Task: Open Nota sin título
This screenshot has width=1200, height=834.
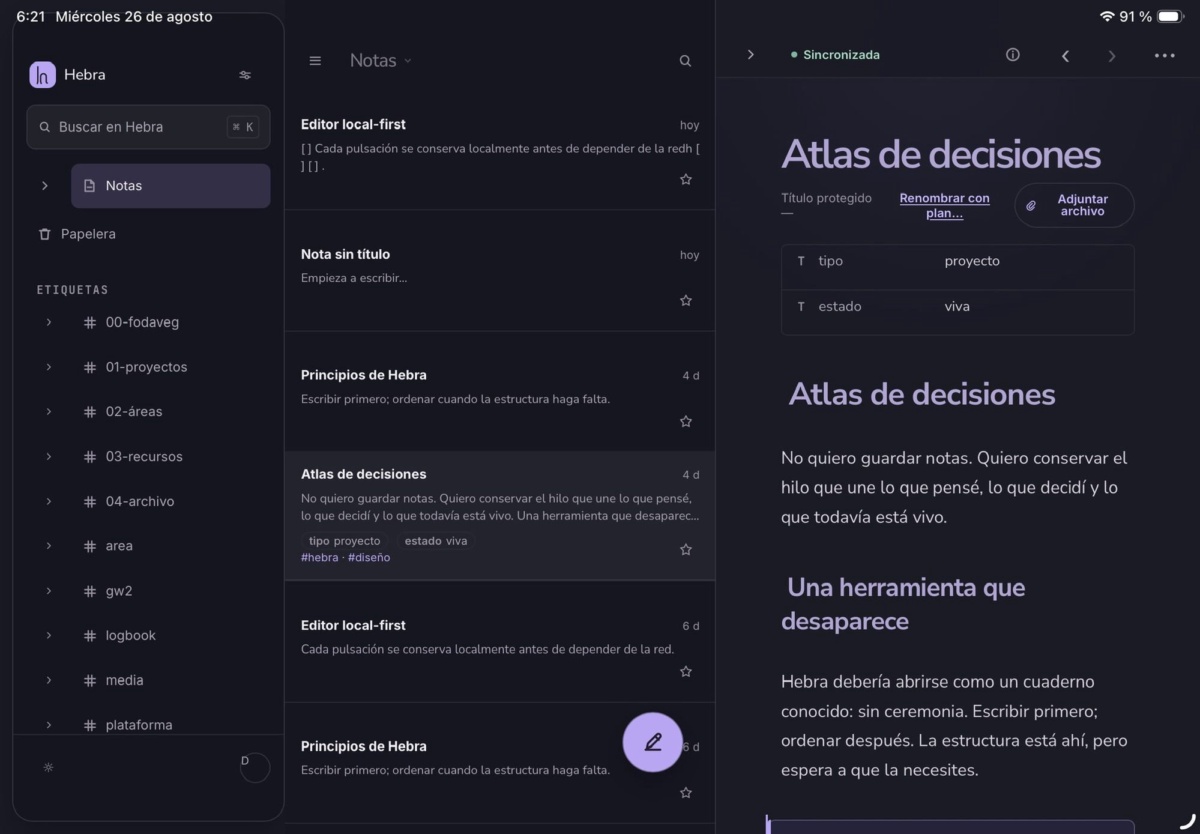Action: click(x=500, y=271)
